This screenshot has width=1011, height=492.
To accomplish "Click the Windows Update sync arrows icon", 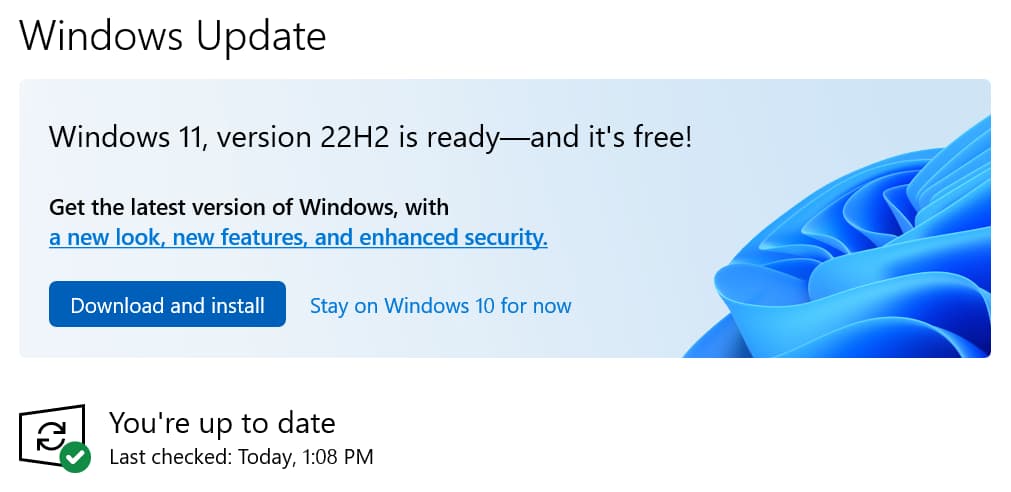I will pos(50,434).
